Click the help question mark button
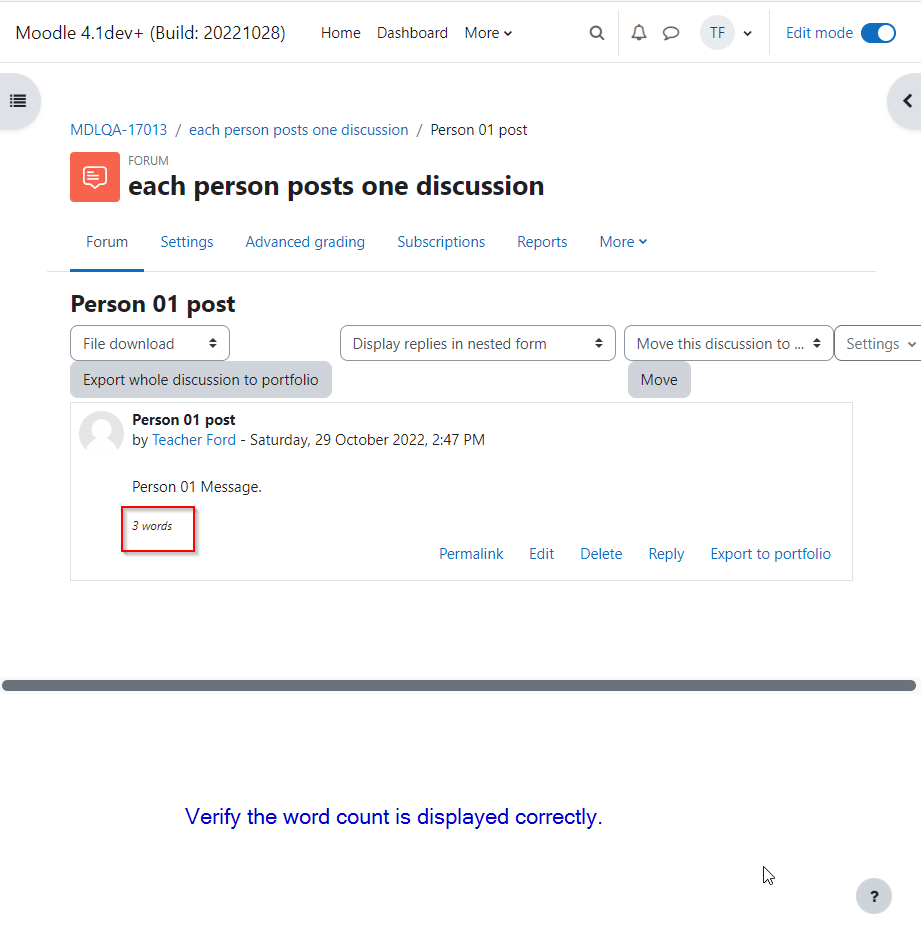921x943 pixels. click(x=873, y=896)
